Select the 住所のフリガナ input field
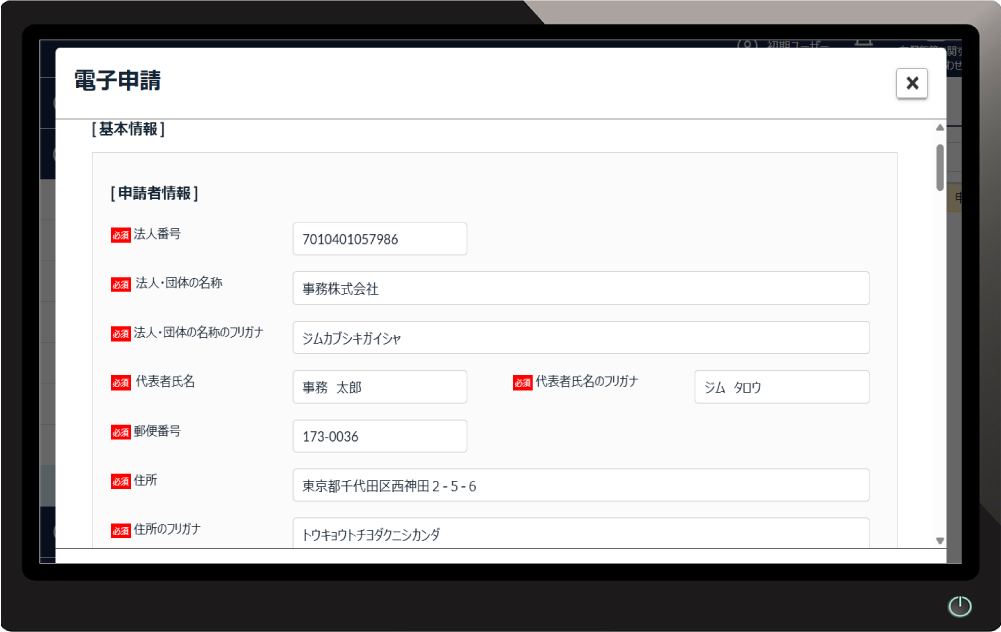The height and width of the screenshot is (632, 1001). point(578,533)
